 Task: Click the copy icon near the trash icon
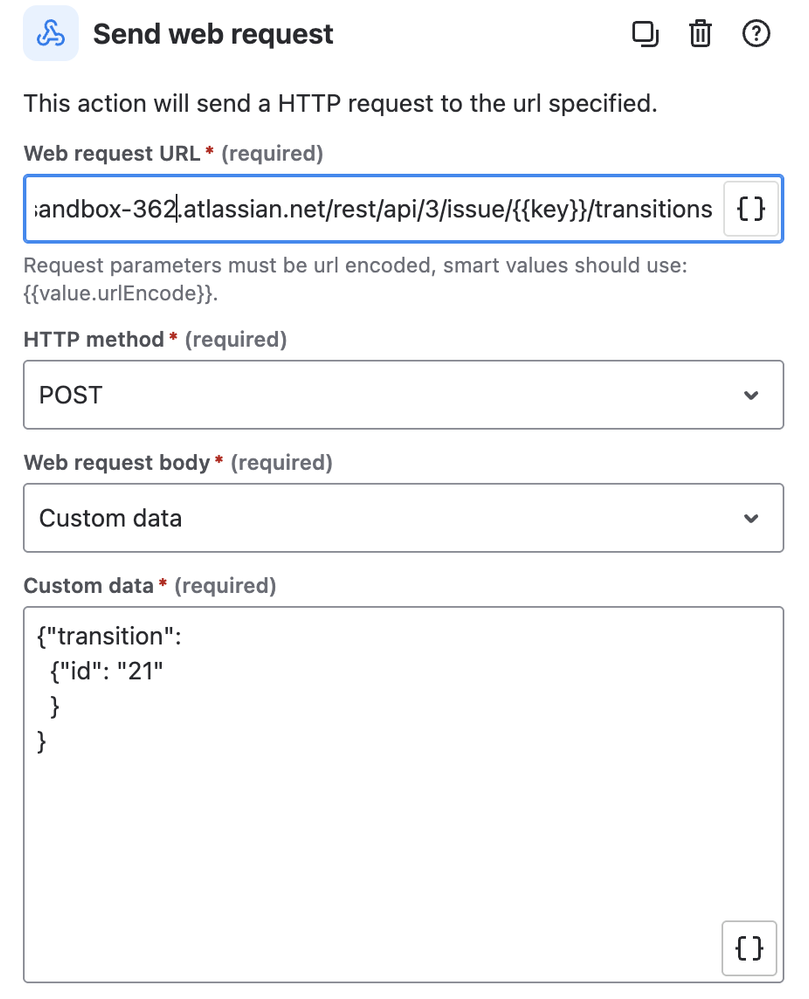click(x=645, y=34)
